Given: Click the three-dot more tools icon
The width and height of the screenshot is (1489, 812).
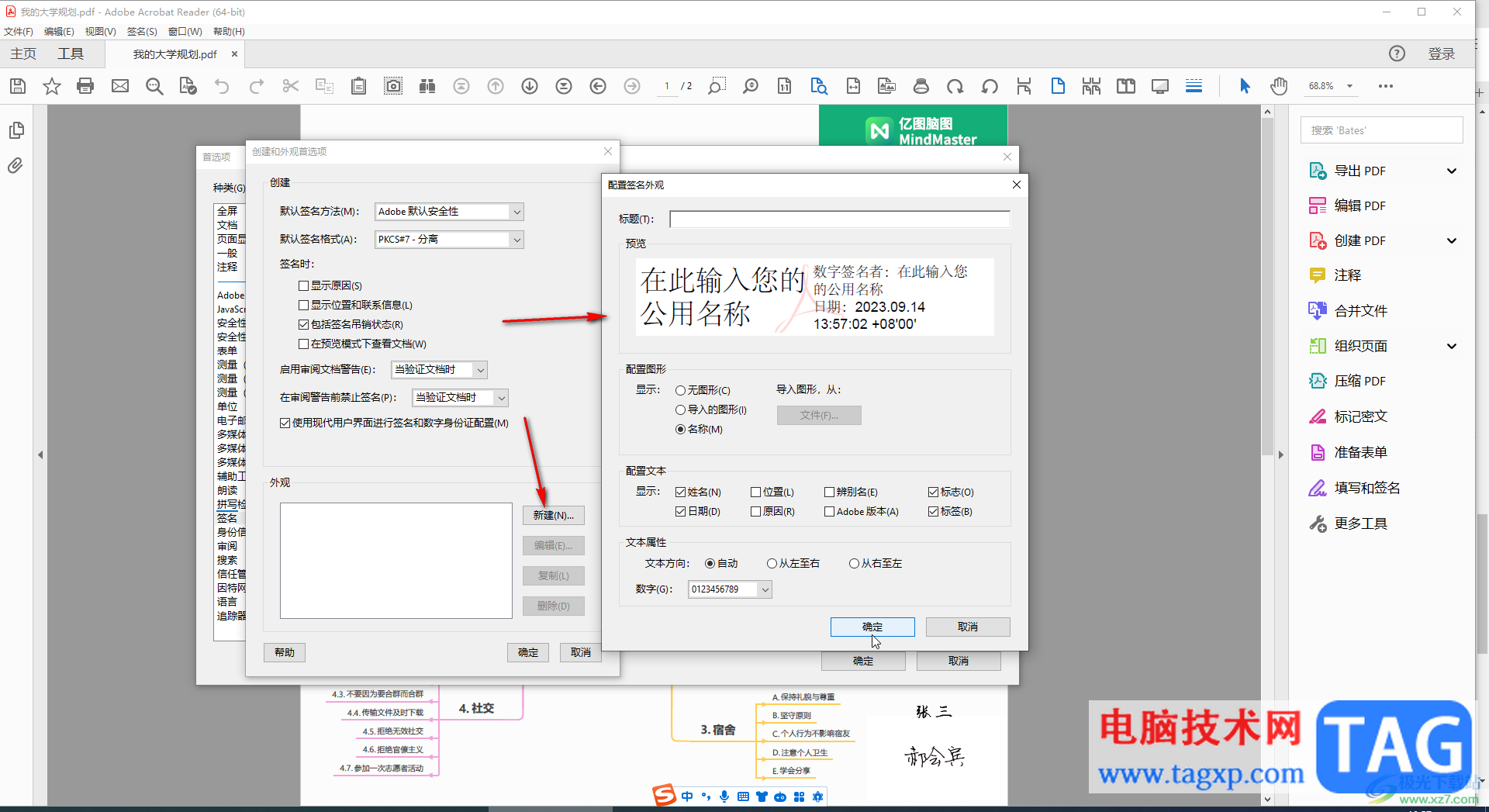Looking at the screenshot, I should pyautogui.click(x=1386, y=86).
